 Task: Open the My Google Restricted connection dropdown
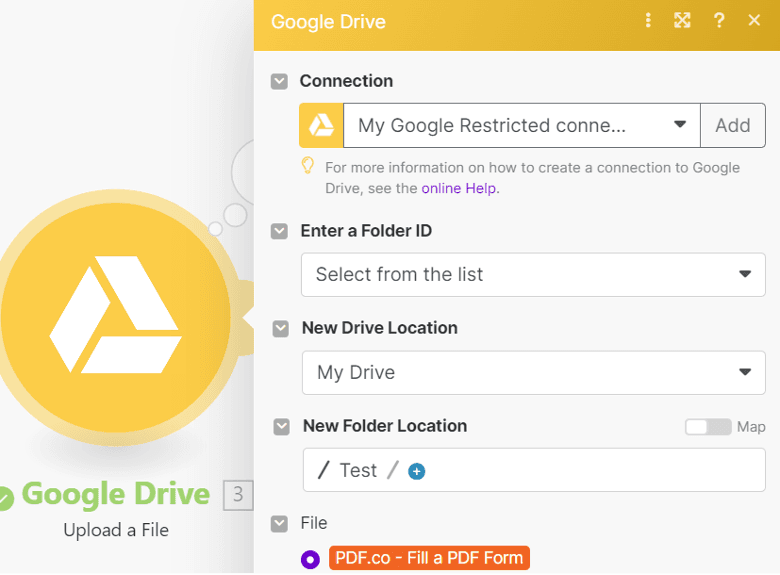(522, 125)
